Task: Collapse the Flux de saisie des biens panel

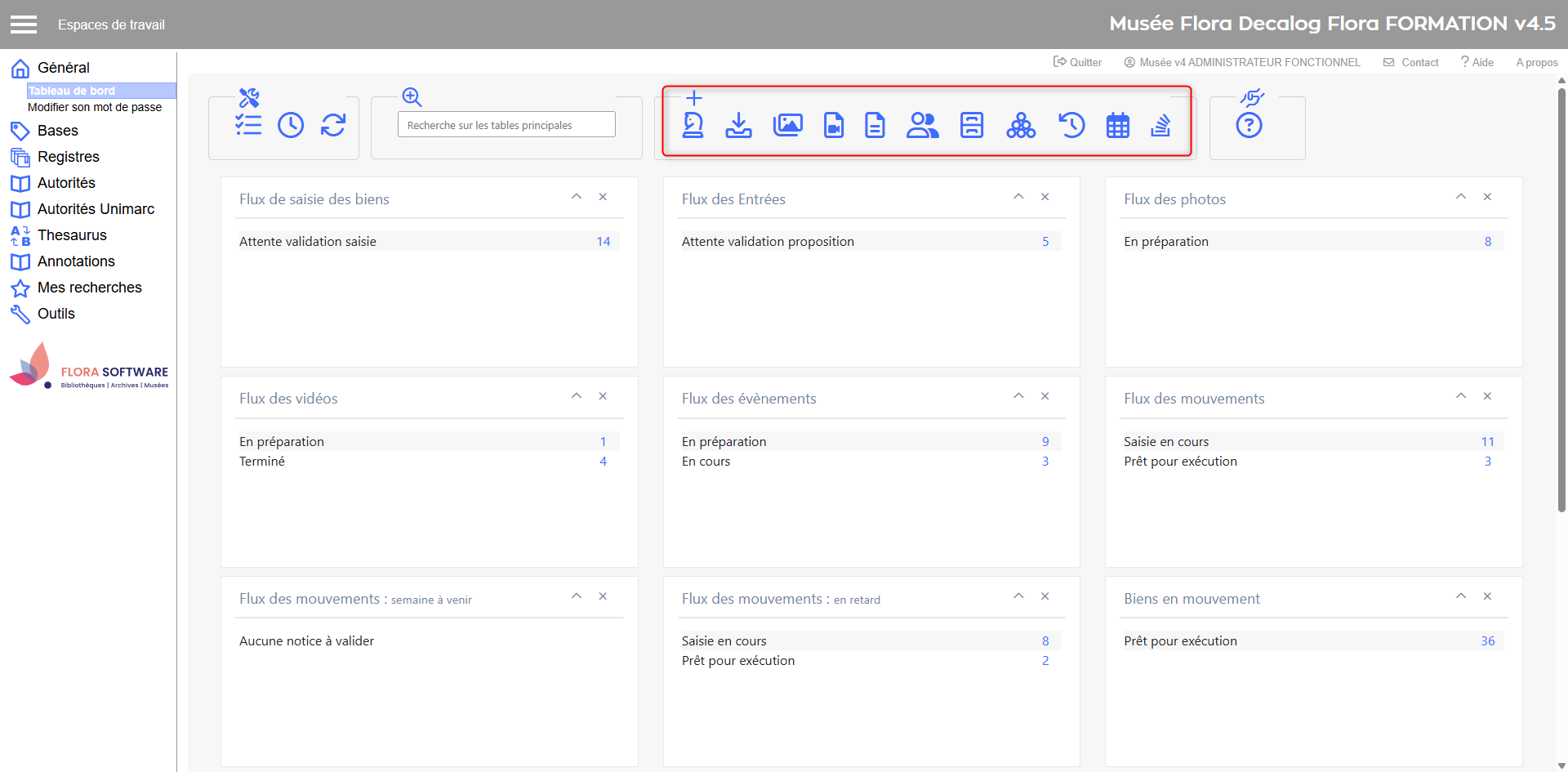Action: point(577,197)
